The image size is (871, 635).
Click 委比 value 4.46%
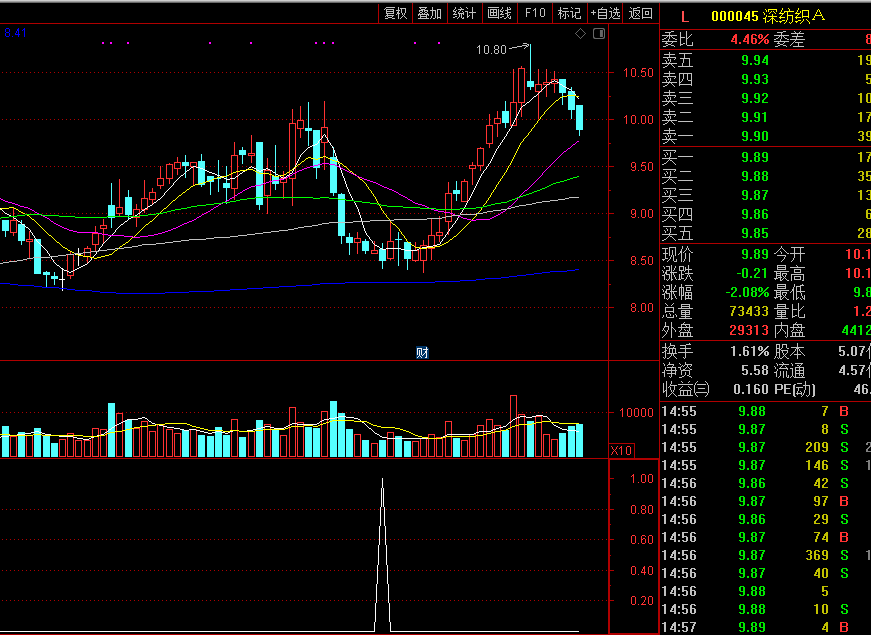click(x=749, y=39)
